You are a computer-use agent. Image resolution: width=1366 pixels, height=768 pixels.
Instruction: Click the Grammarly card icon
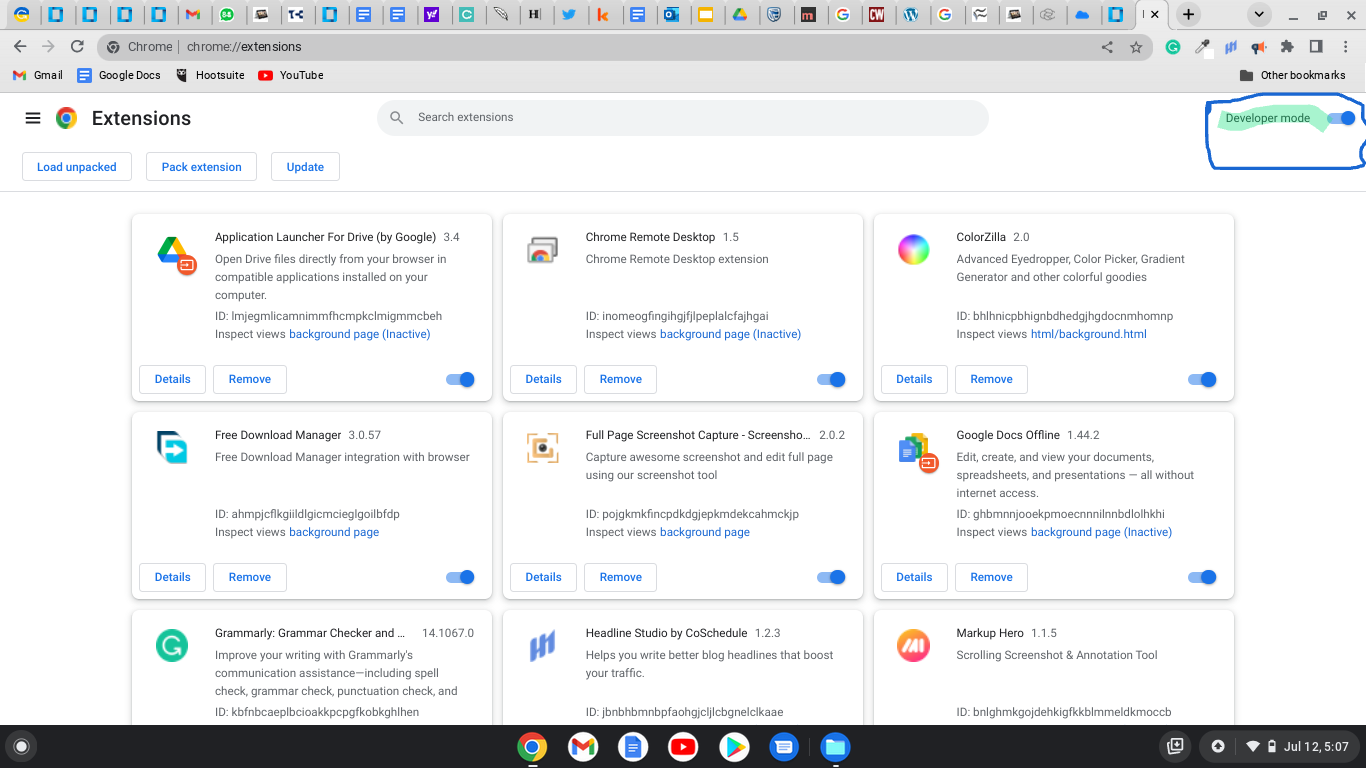172,646
